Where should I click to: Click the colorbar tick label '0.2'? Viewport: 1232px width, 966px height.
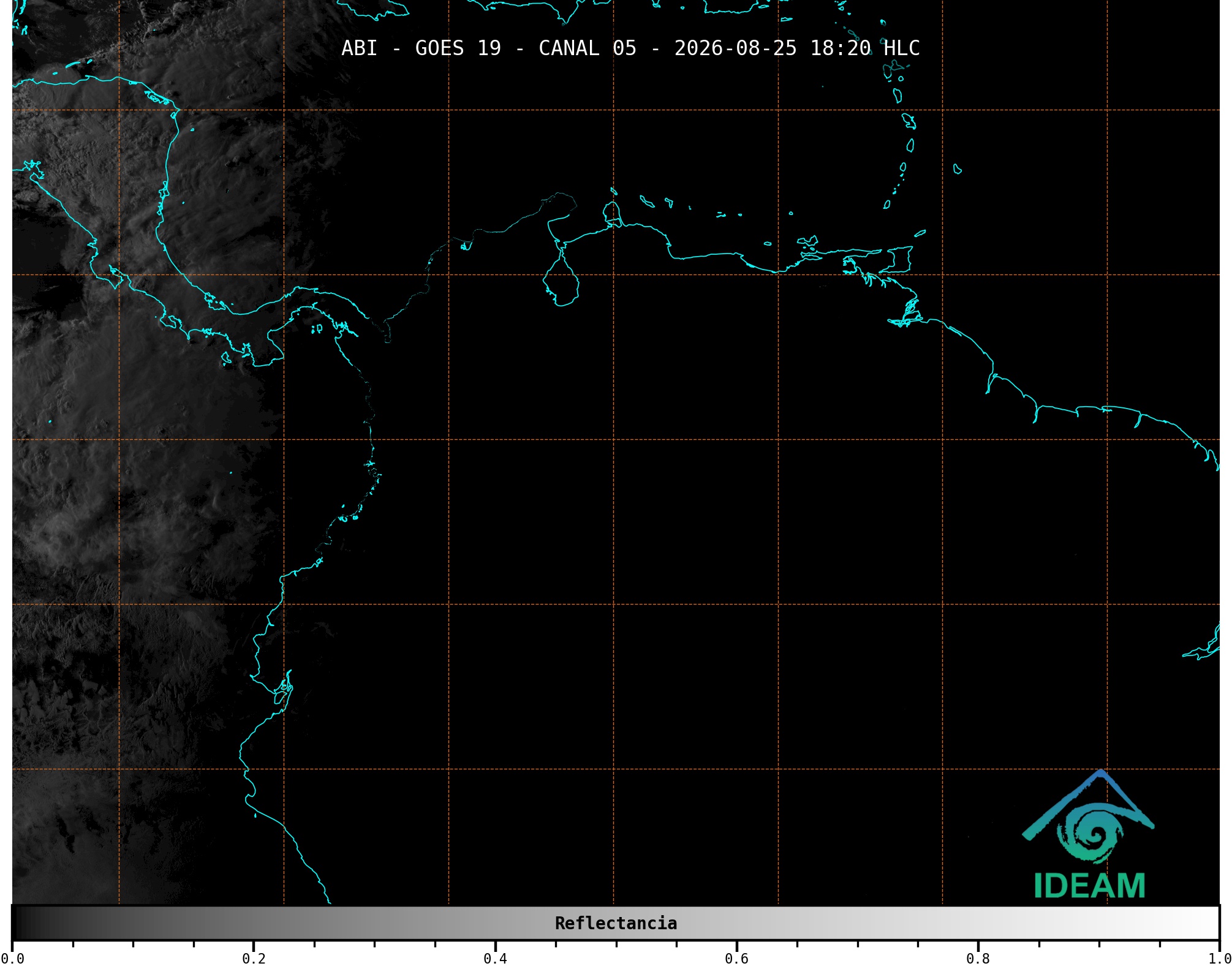point(254,958)
